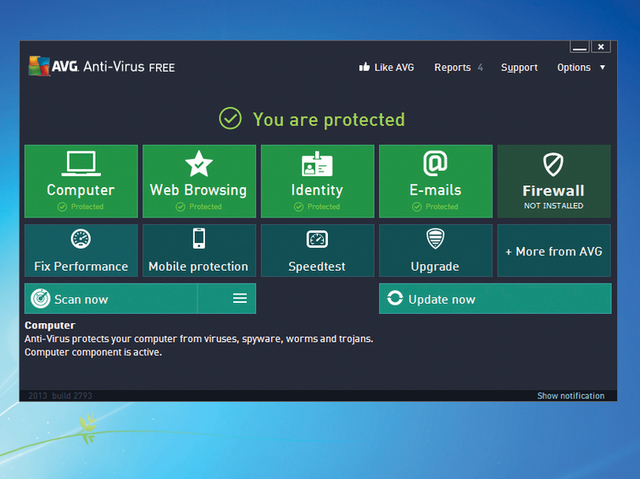This screenshot has height=479, width=640.
Task: Click the AVG logo icon
Action: [x=39, y=66]
